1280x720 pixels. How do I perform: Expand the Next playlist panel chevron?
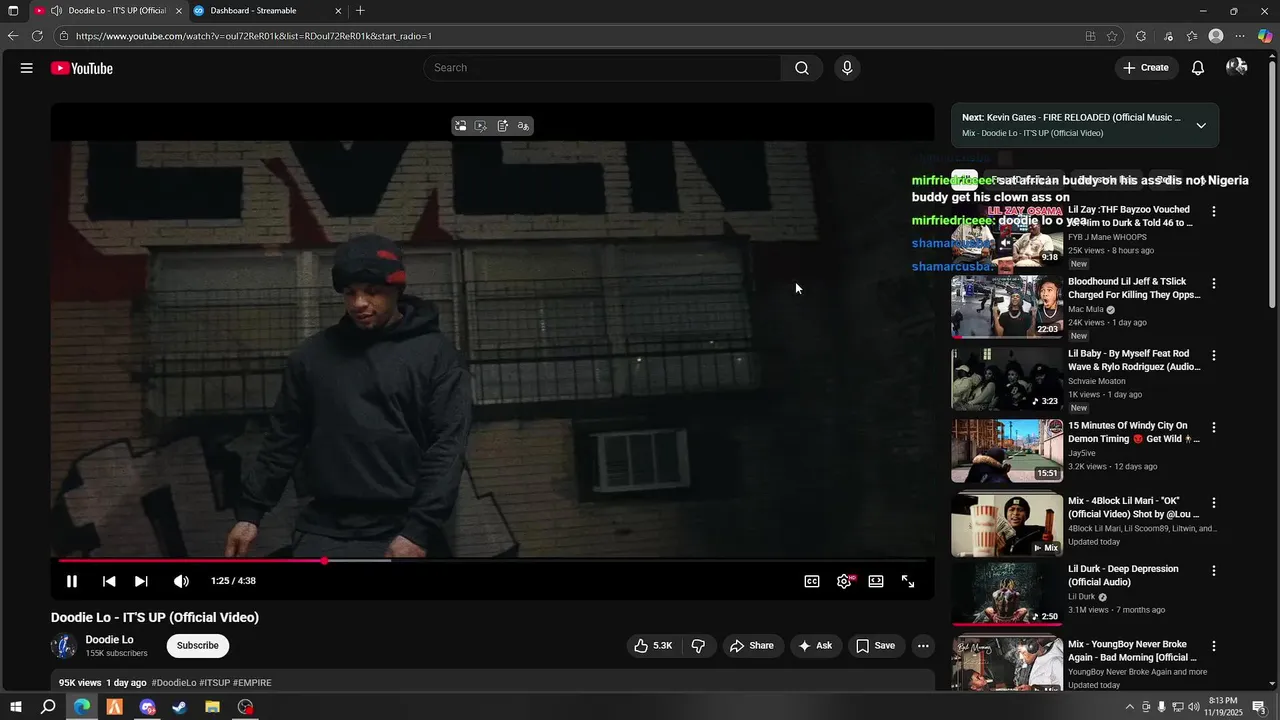tap(1201, 125)
